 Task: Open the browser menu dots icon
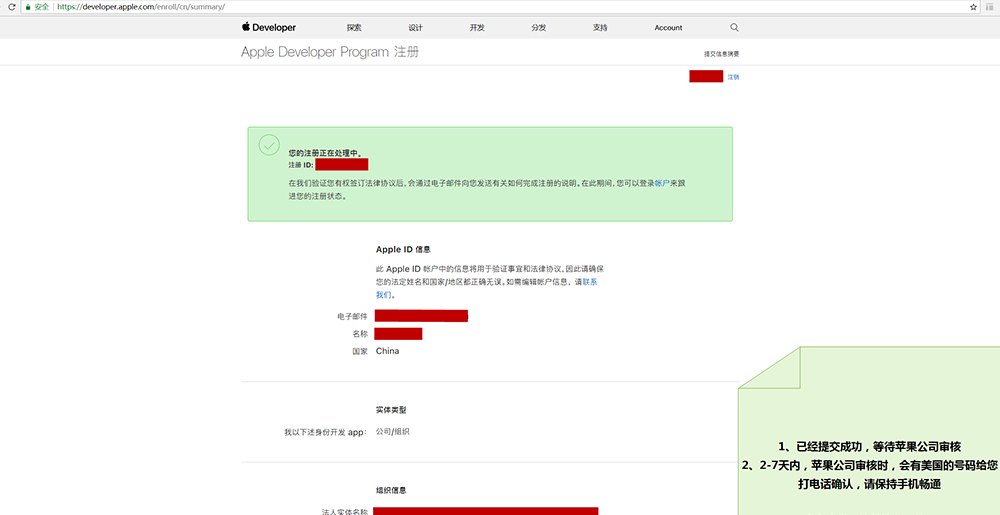click(991, 6)
